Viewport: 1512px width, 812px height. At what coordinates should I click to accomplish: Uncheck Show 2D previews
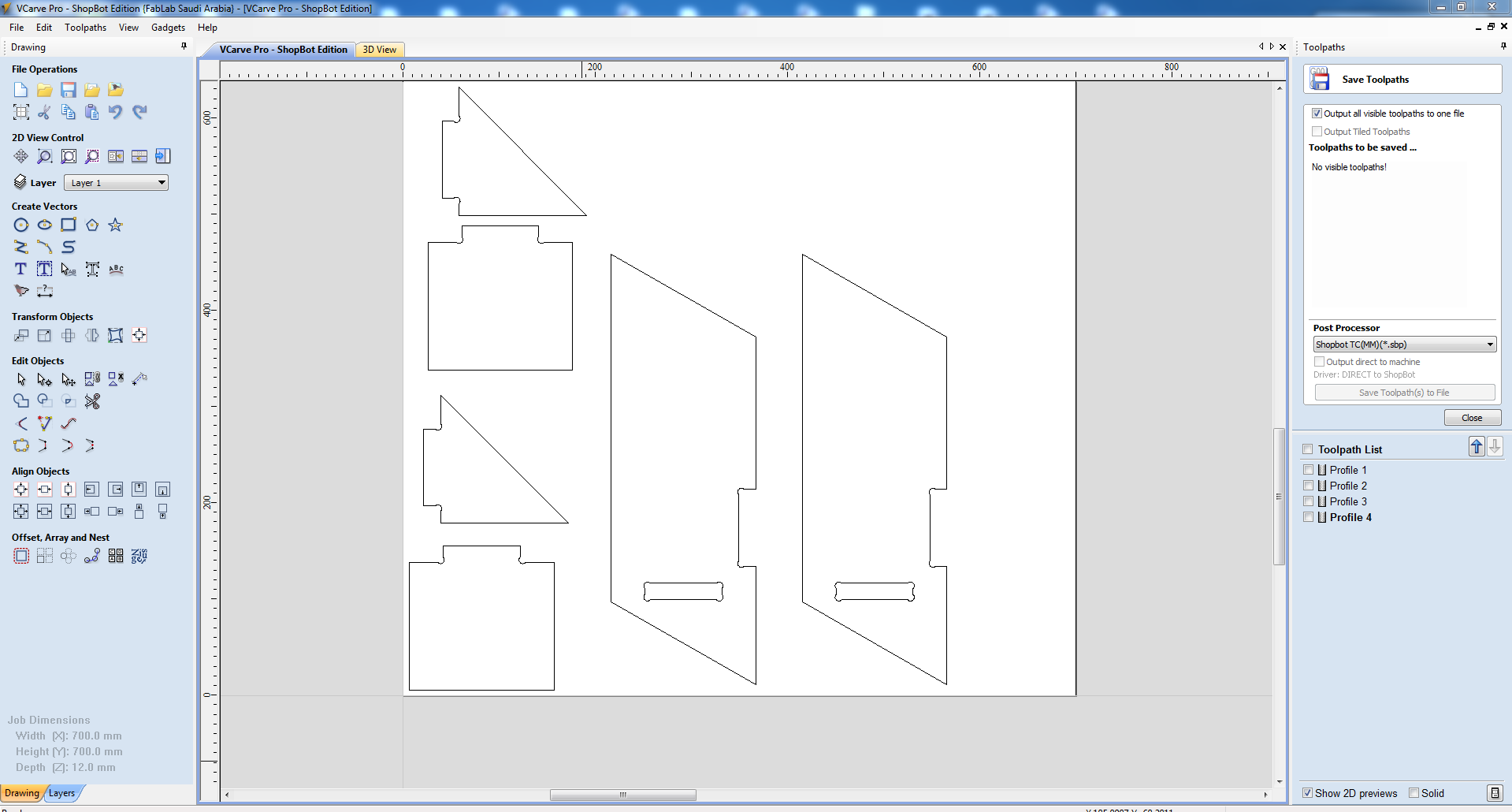pyautogui.click(x=1308, y=793)
